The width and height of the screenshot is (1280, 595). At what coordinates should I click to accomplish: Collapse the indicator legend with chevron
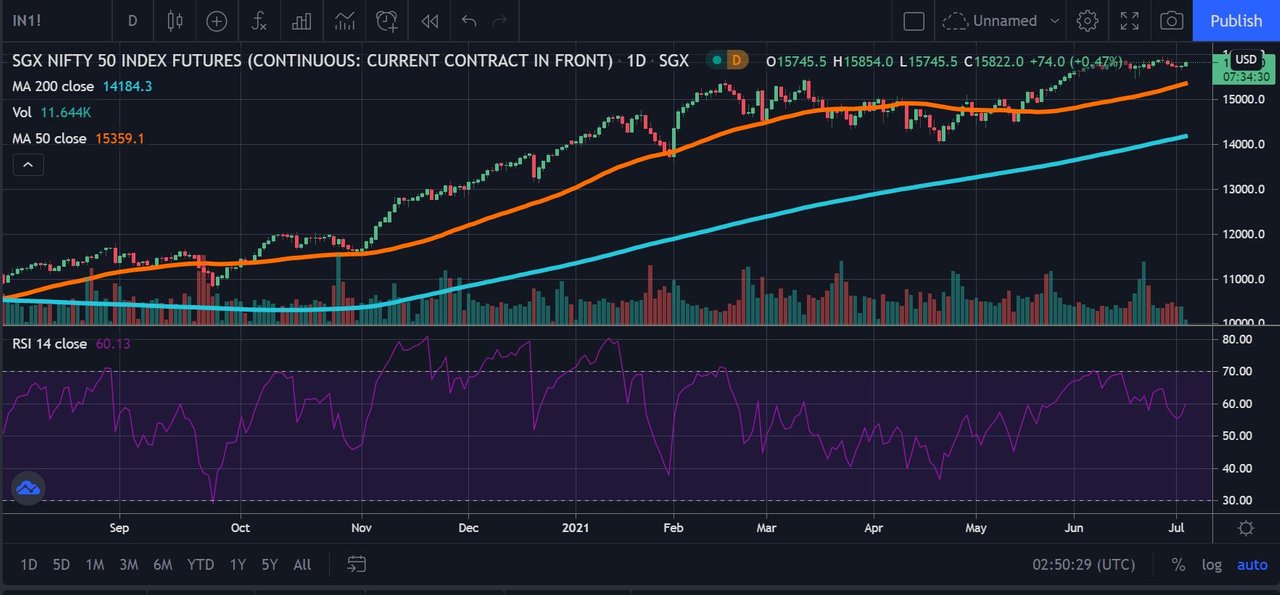point(28,166)
